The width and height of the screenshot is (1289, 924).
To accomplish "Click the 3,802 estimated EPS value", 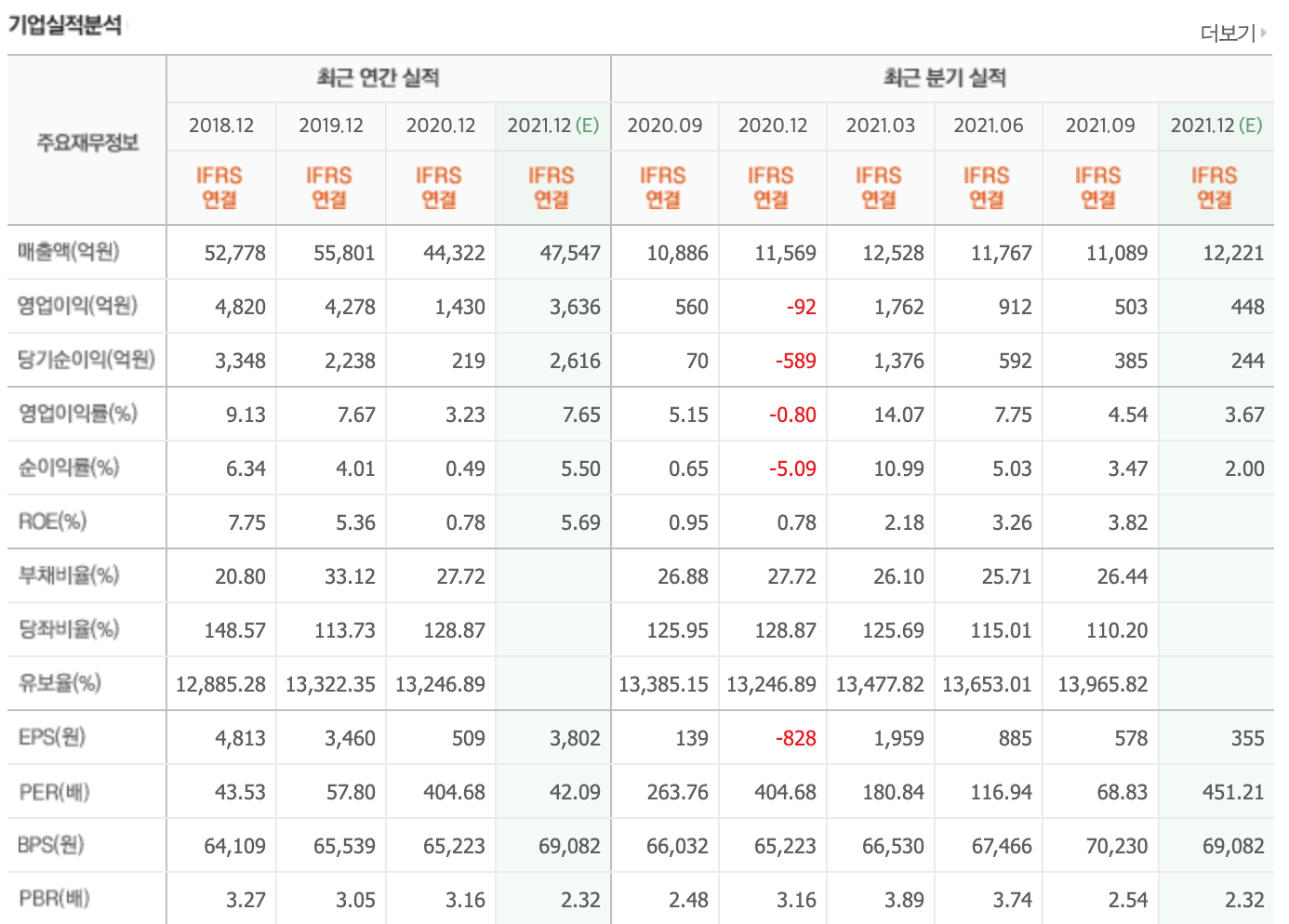I will pos(575,738).
